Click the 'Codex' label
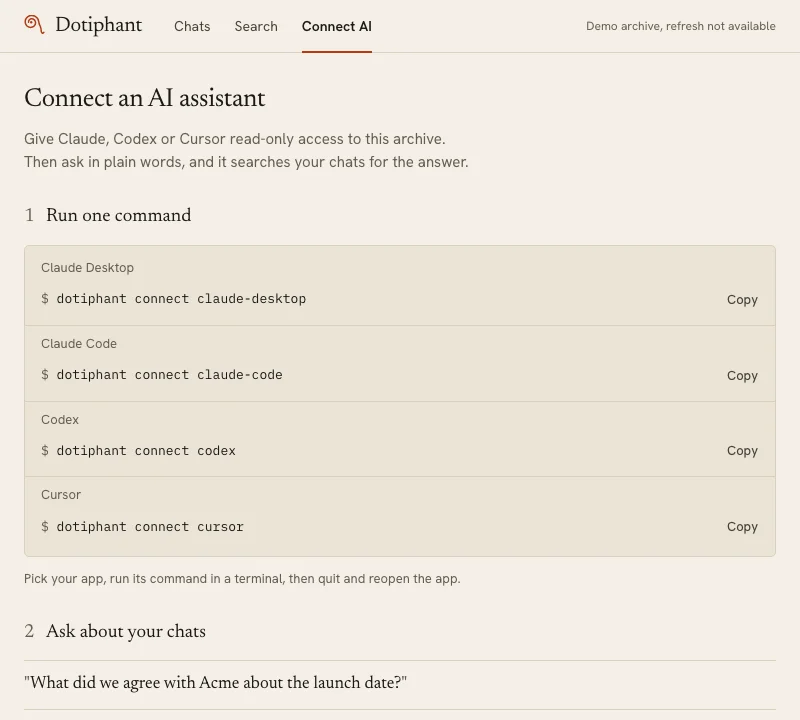 click(x=60, y=419)
